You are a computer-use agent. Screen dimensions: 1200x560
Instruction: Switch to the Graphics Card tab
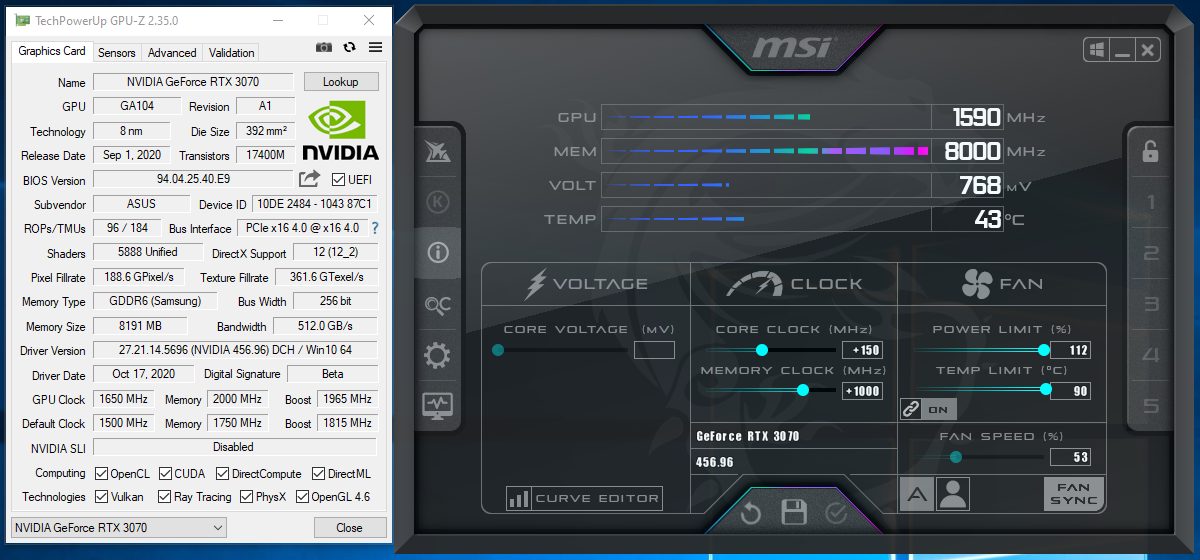pyautogui.click(x=52, y=51)
